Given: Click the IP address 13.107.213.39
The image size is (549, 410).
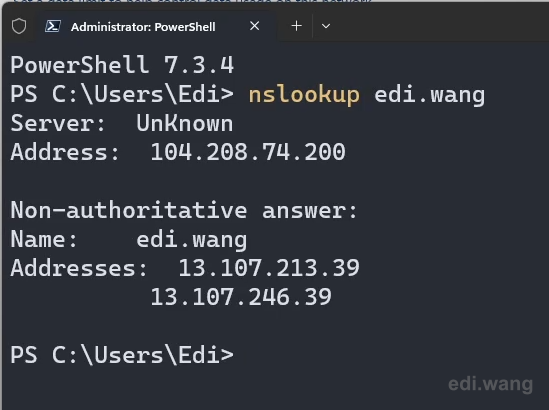Looking at the screenshot, I should click(269, 268).
